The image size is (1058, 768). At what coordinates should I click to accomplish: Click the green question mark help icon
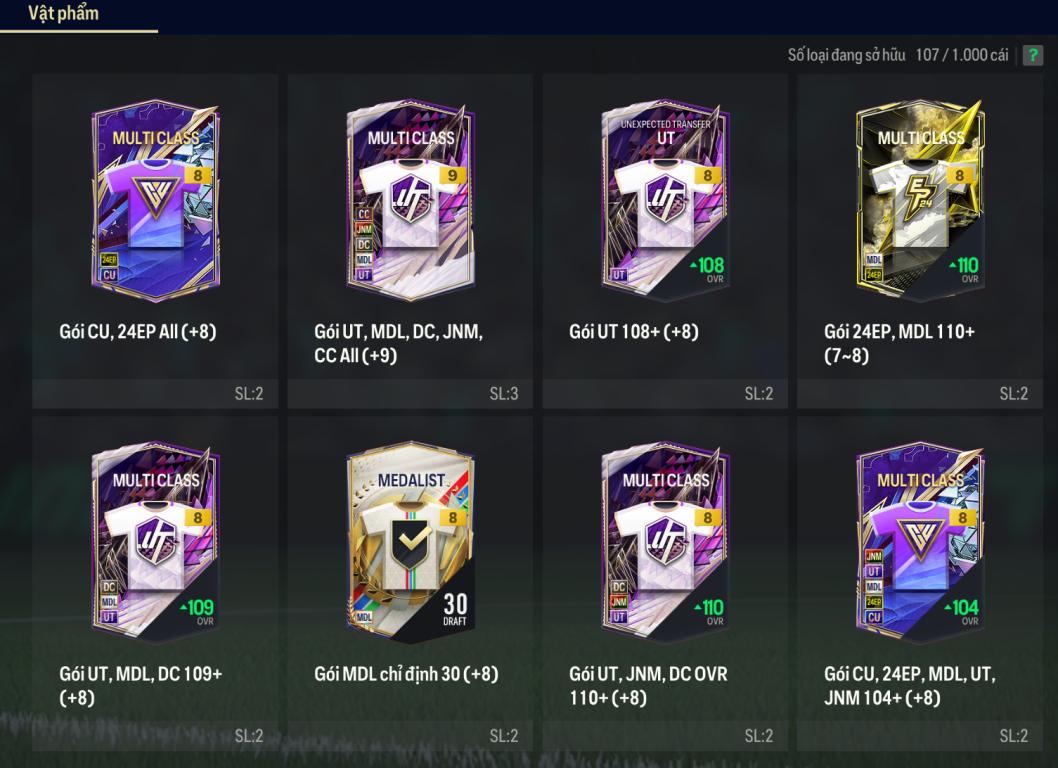pyautogui.click(x=1032, y=55)
